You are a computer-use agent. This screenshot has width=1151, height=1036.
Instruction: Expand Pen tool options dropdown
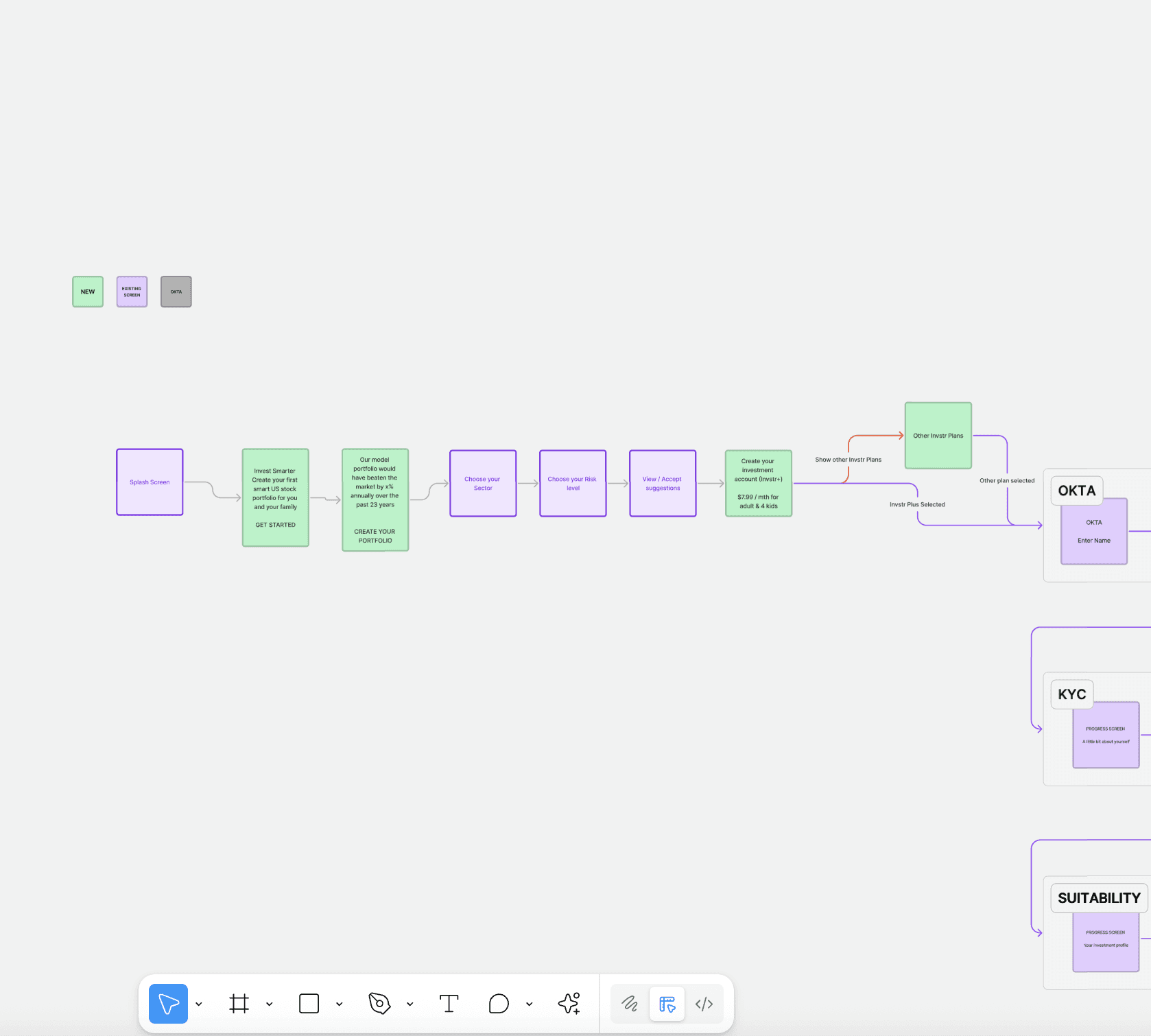point(410,1004)
